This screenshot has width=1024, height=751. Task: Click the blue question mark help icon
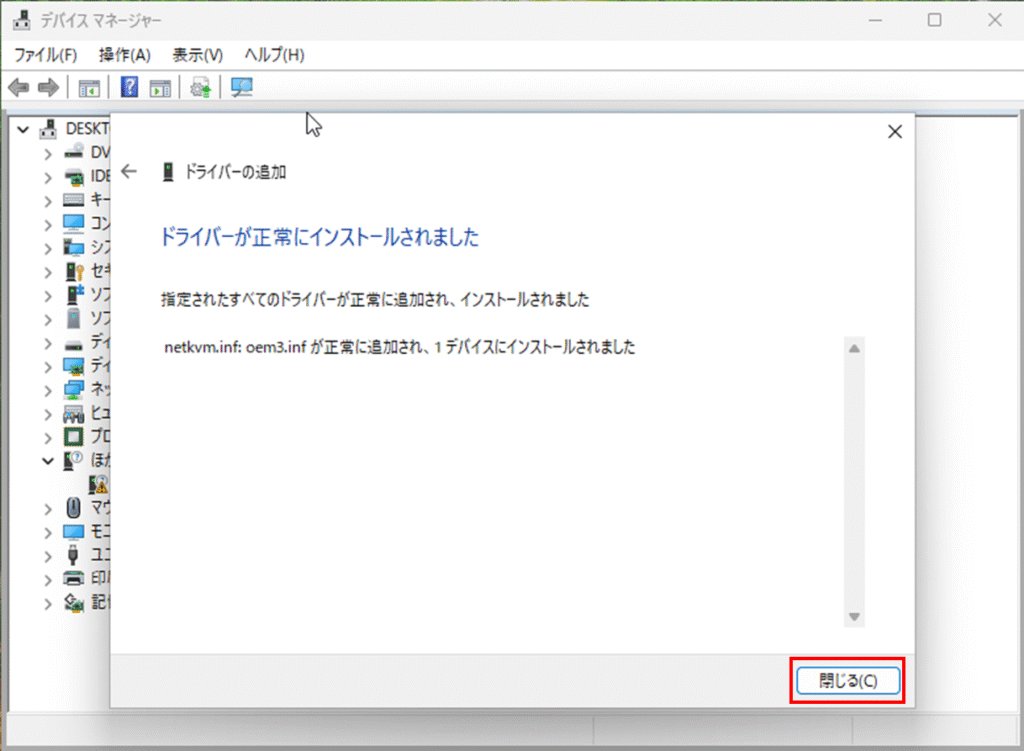coord(129,88)
